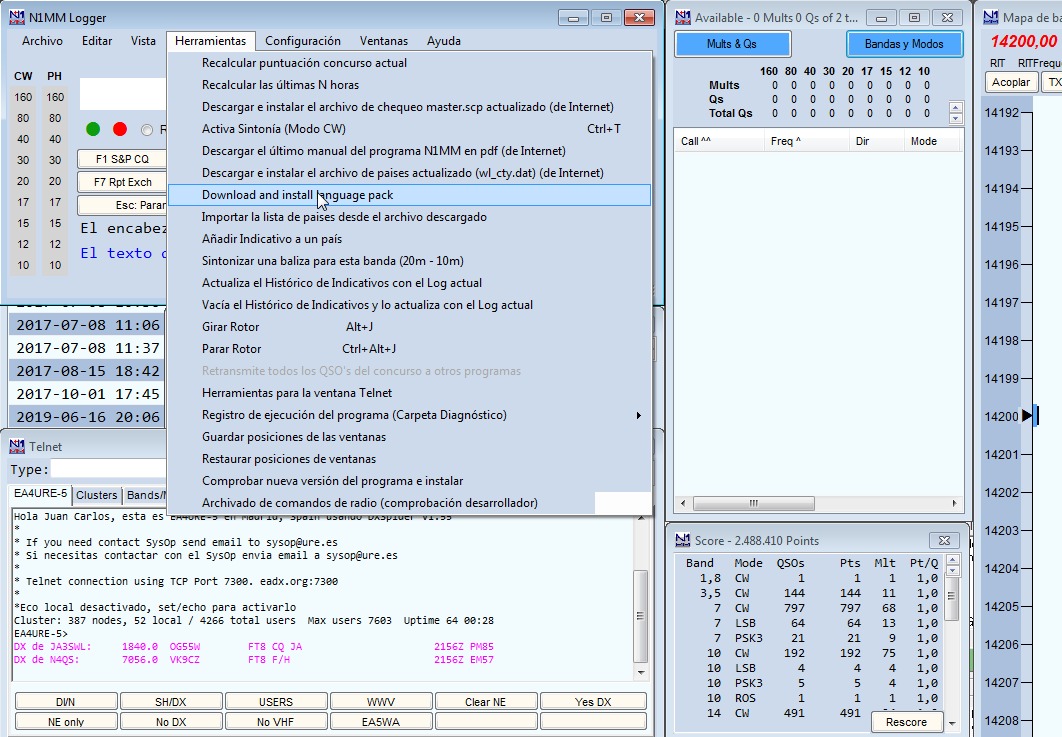Close the Herramientas menu from the menu bar
Viewport: 1062px width, 737px height.
pyautogui.click(x=211, y=41)
